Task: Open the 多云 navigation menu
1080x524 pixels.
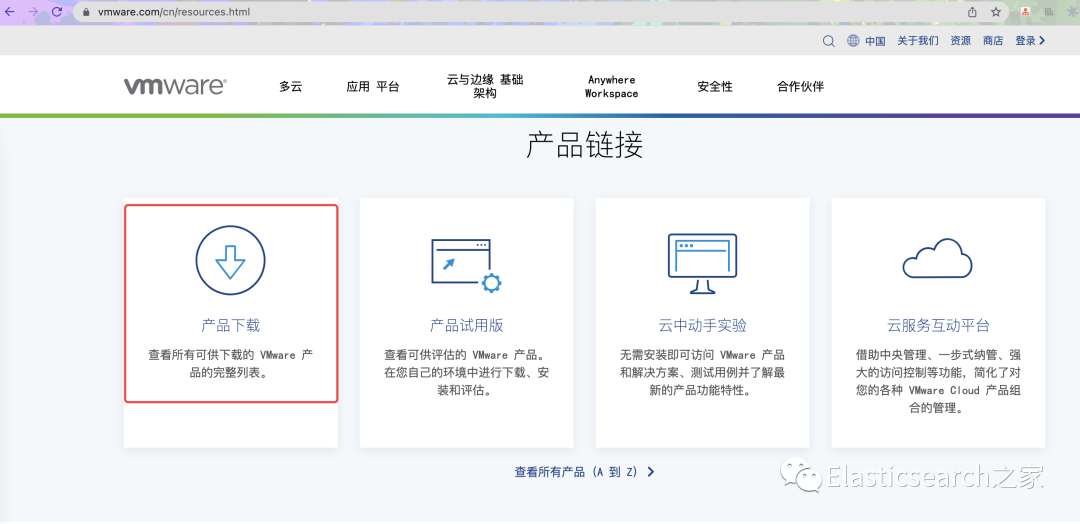Action: click(x=291, y=87)
